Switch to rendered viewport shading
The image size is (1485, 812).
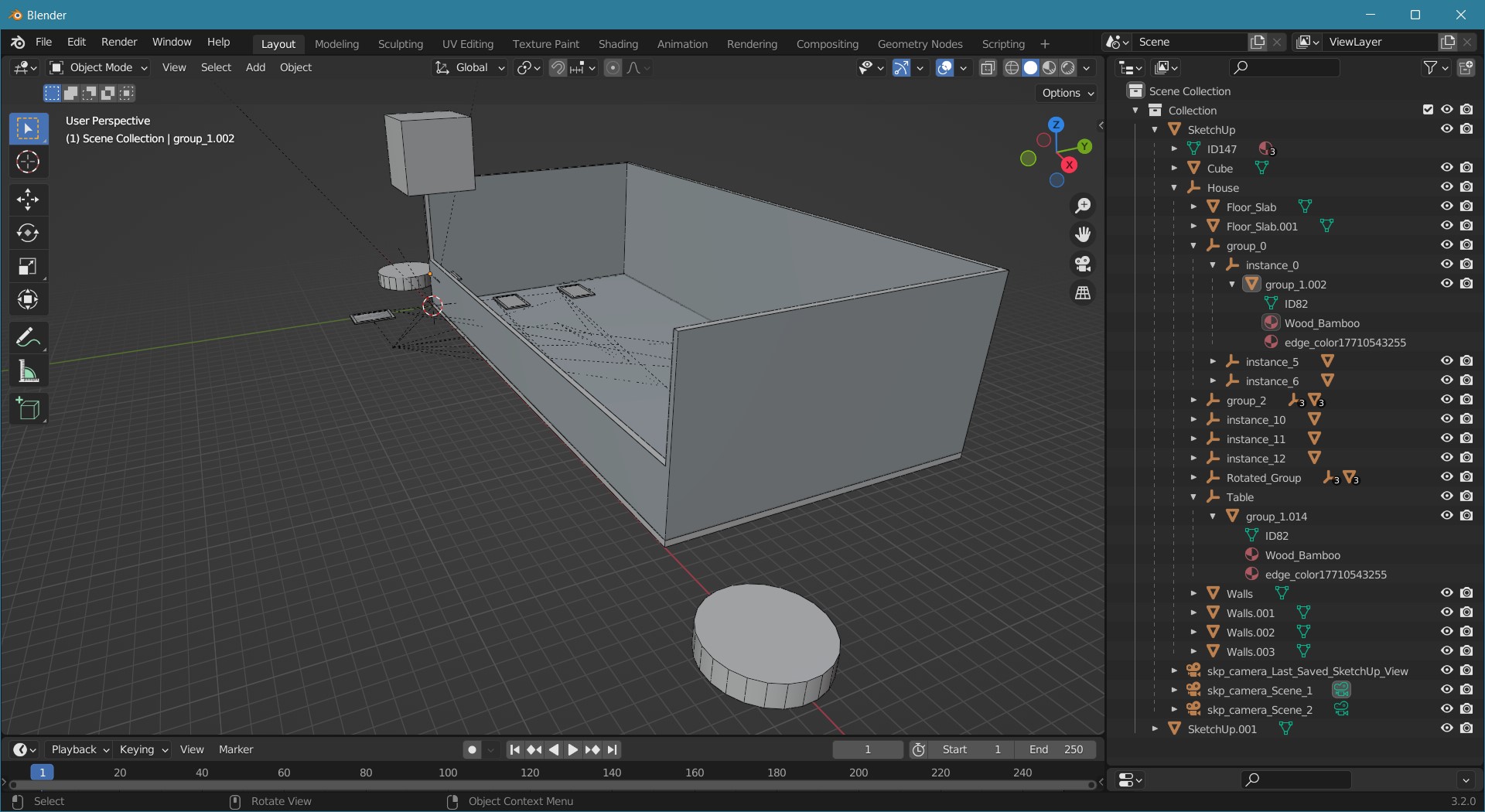1067,68
